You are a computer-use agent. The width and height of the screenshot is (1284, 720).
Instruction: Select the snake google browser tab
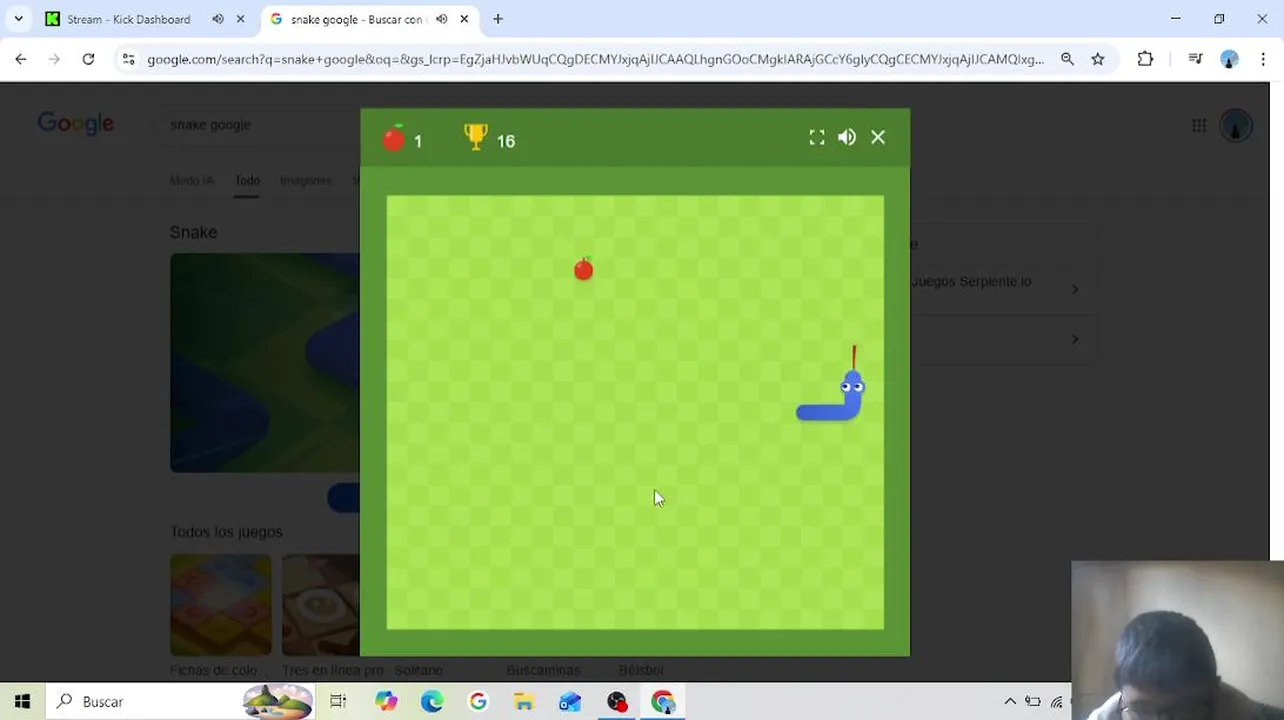point(358,19)
